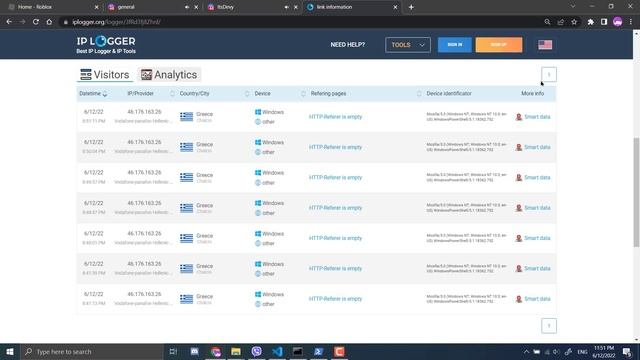The height and width of the screenshot is (360, 640).
Task: Click the Device identificator column header
Action: [449, 93]
